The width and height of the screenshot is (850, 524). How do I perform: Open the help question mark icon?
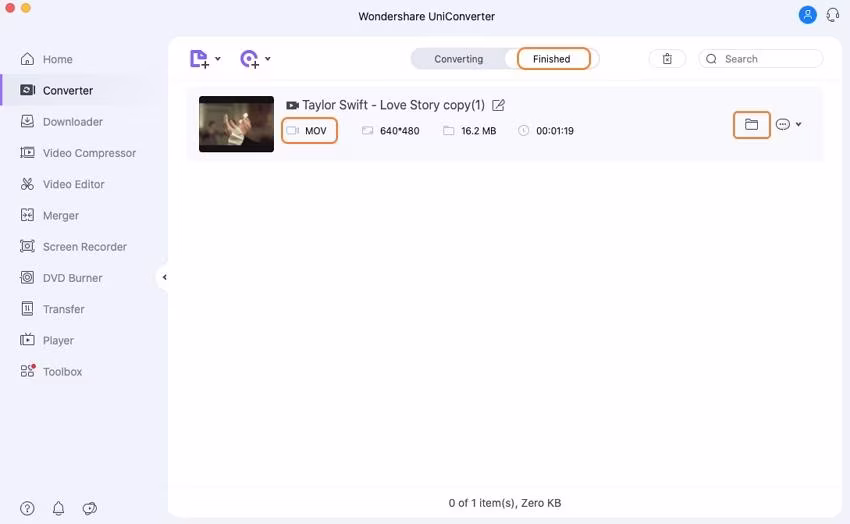27,508
